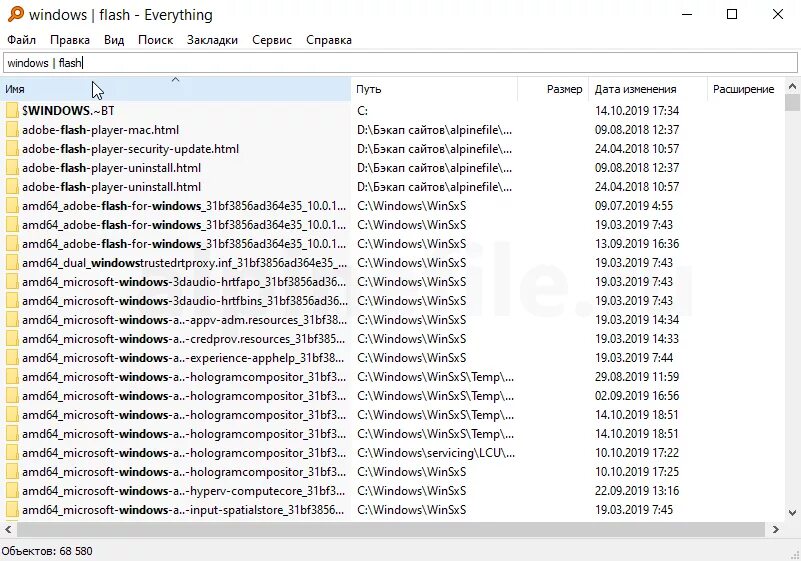Open the Справка menu
Viewport: 801px width, 561px height.
328,40
